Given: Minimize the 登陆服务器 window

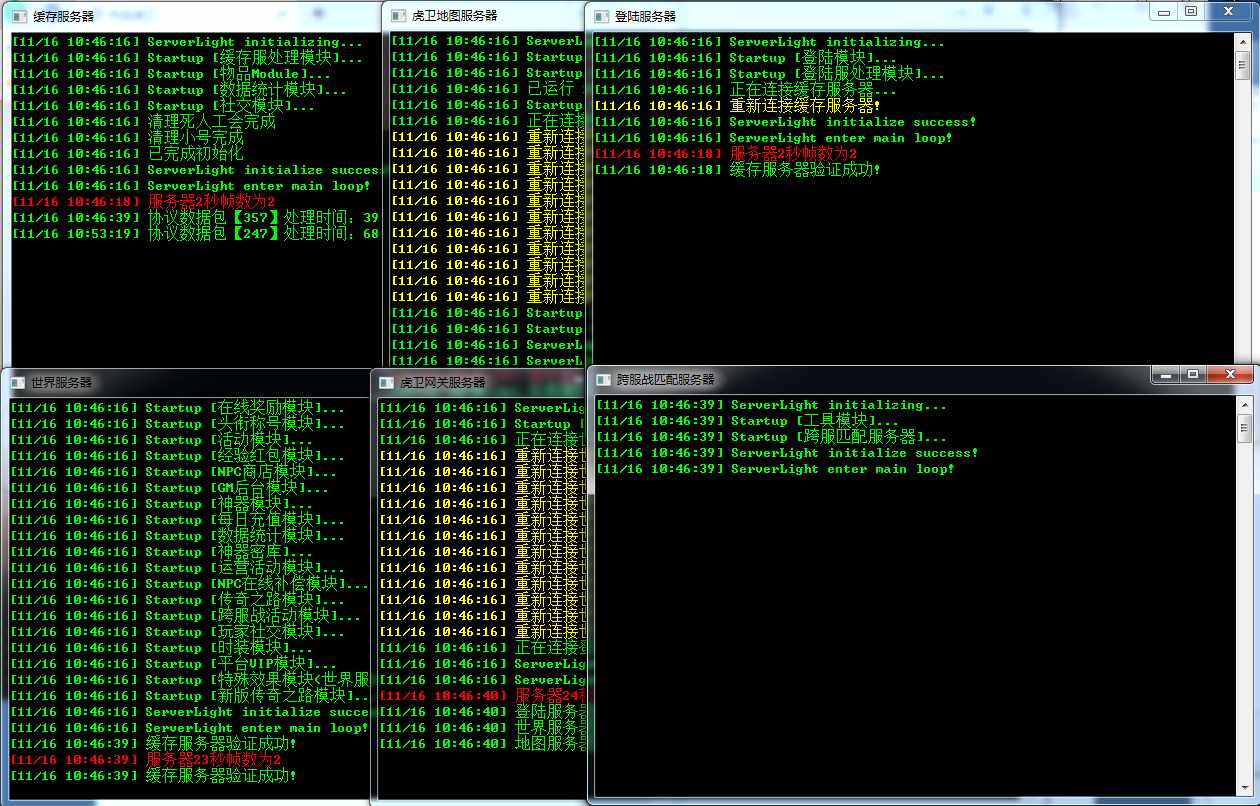Looking at the screenshot, I should [x=1164, y=11].
